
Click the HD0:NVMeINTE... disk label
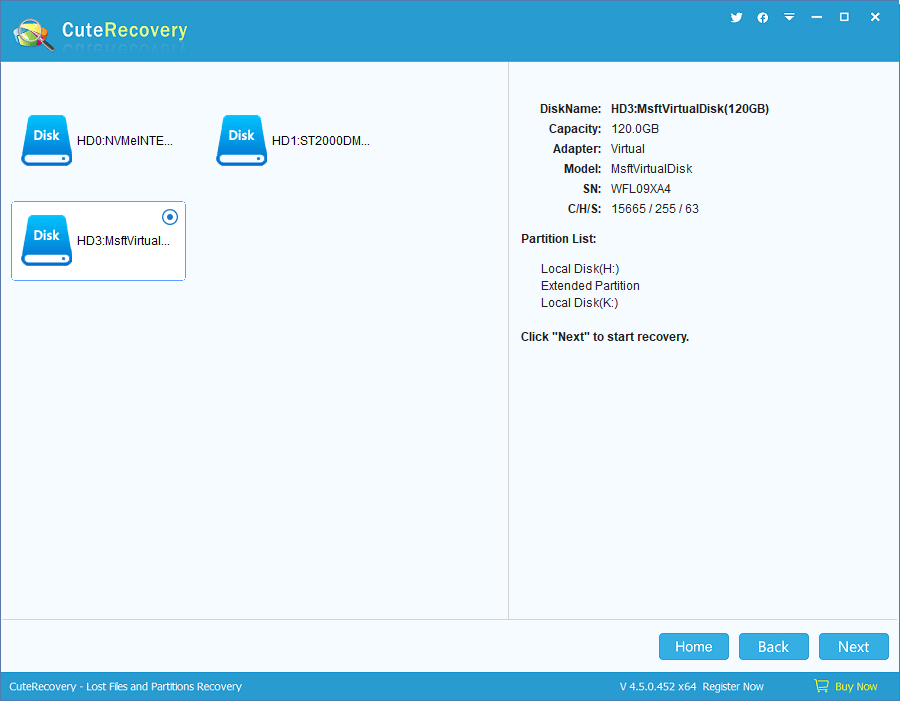(125, 141)
